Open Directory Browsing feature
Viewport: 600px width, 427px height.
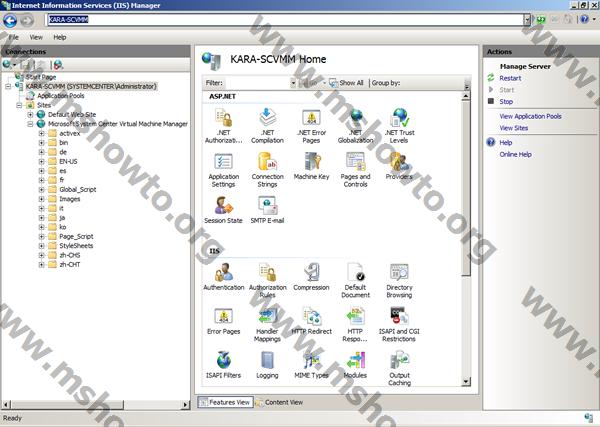tap(399, 280)
